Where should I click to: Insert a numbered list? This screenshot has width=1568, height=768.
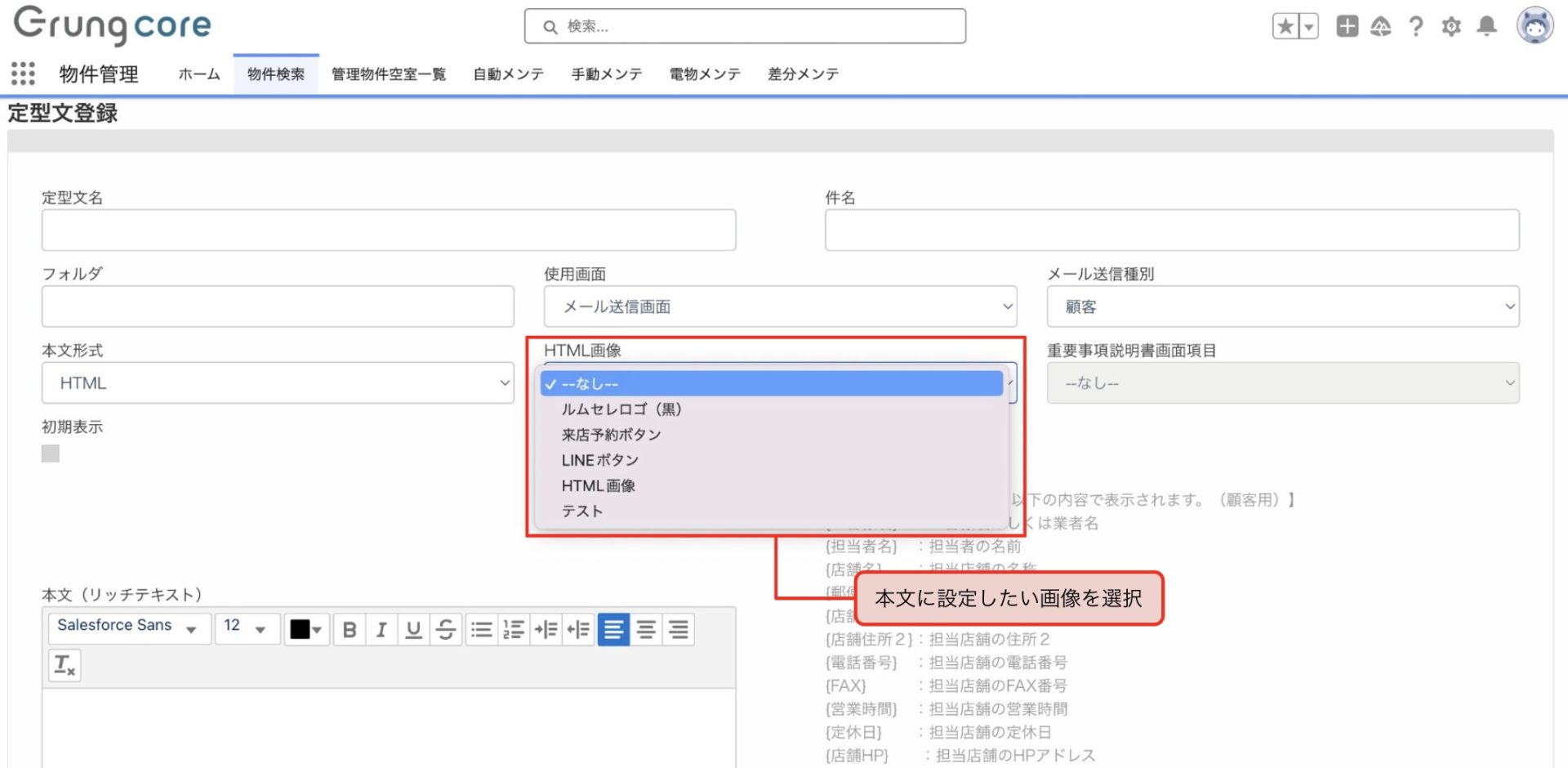pos(514,630)
